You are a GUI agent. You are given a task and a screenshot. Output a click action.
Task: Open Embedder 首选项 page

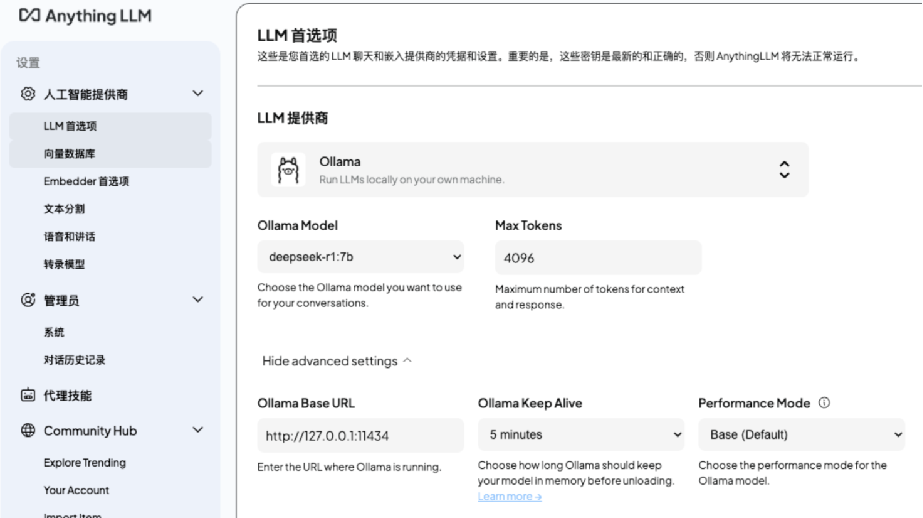coord(86,181)
